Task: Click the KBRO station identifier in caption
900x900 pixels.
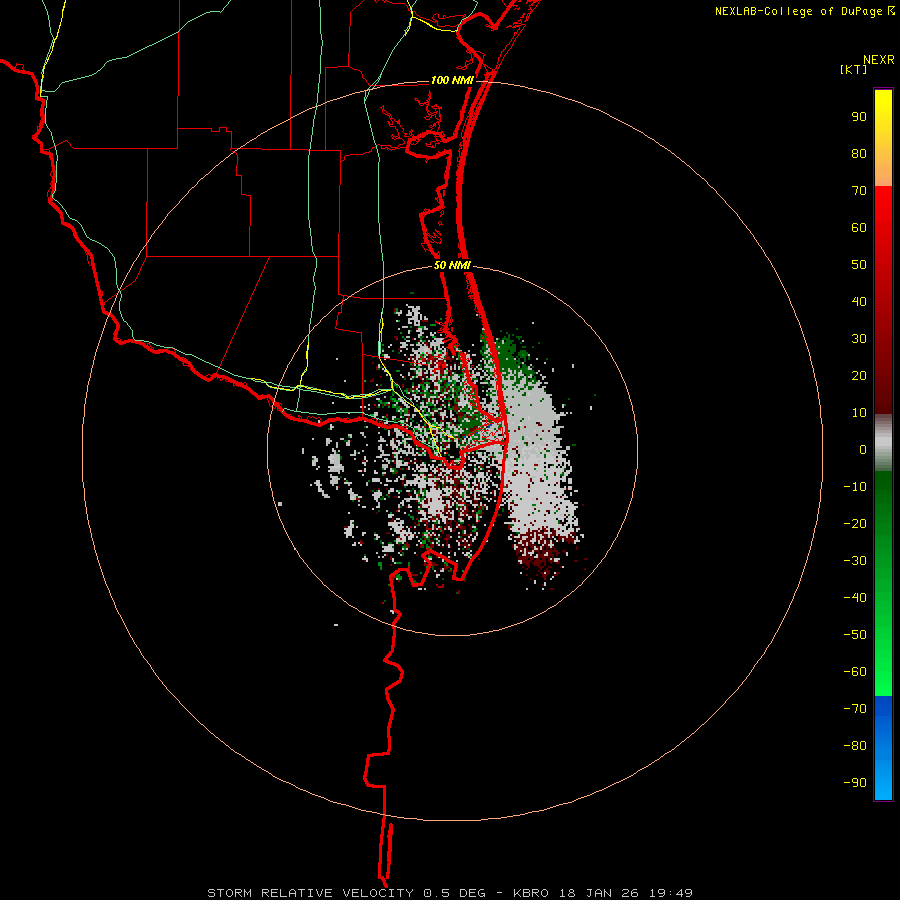Action: click(x=530, y=893)
